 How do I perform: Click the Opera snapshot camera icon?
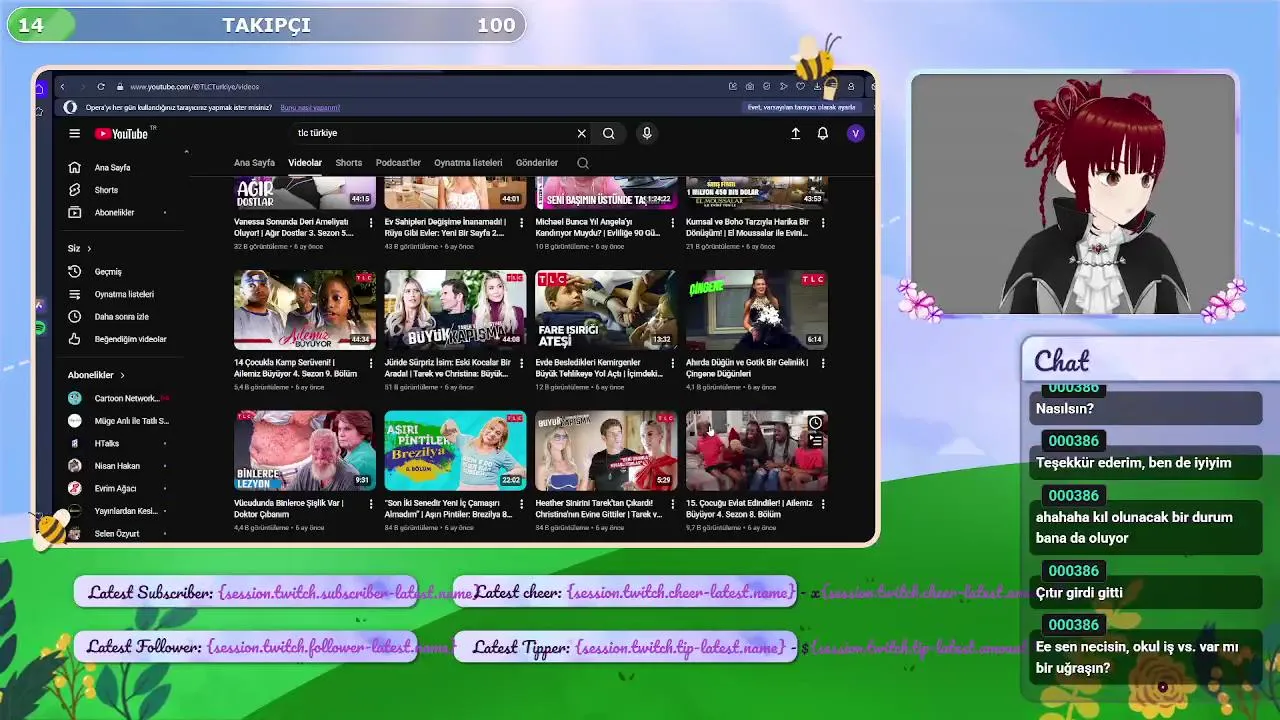749,87
